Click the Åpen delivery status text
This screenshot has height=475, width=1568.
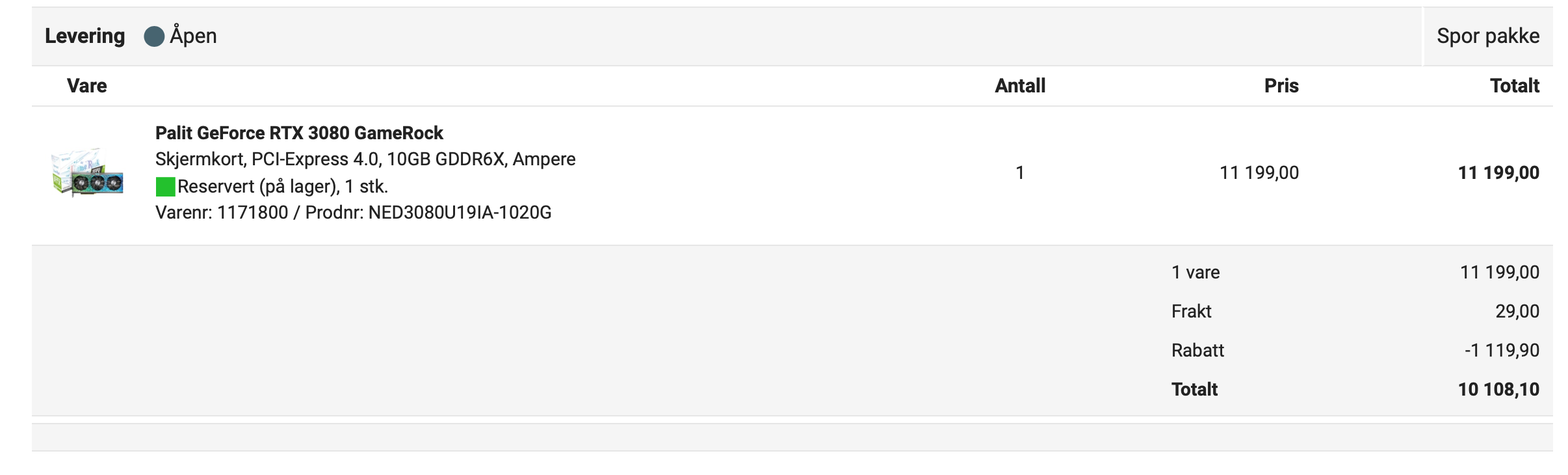click(x=193, y=36)
